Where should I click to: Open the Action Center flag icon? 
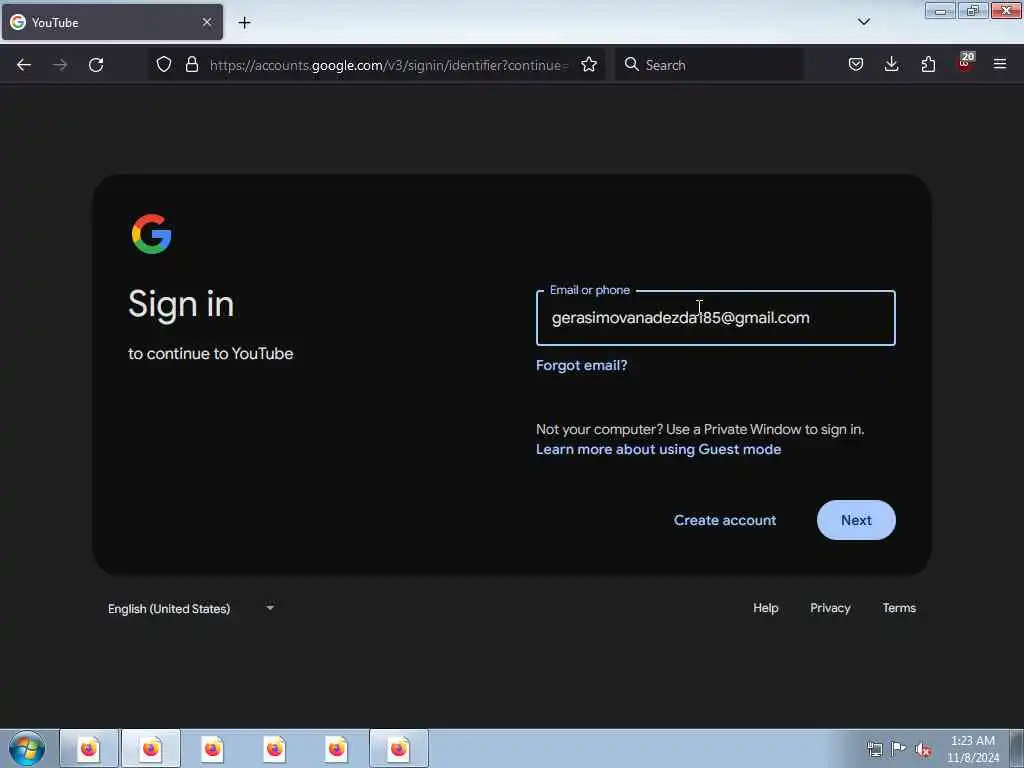[899, 748]
